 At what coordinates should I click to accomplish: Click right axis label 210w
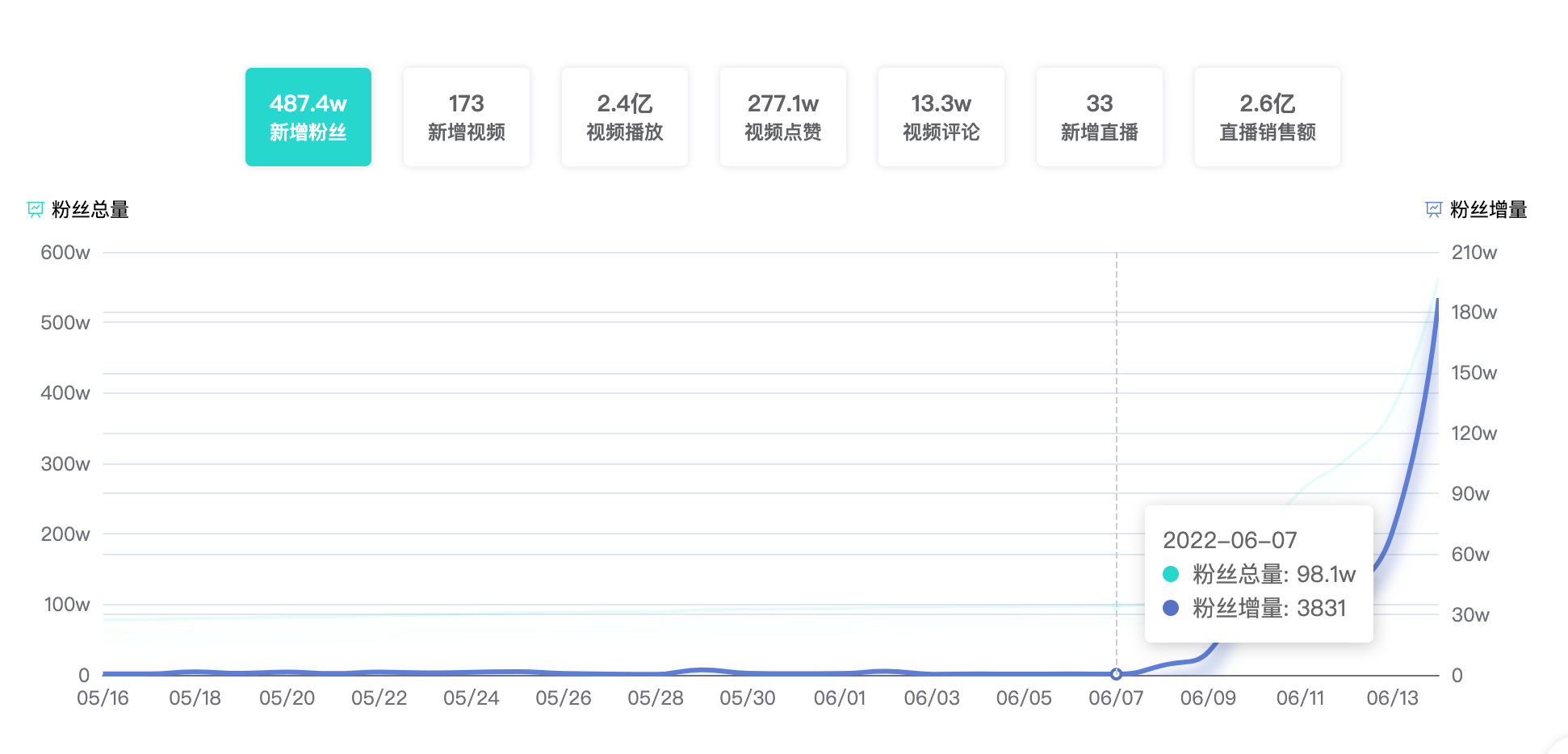pos(1474,253)
